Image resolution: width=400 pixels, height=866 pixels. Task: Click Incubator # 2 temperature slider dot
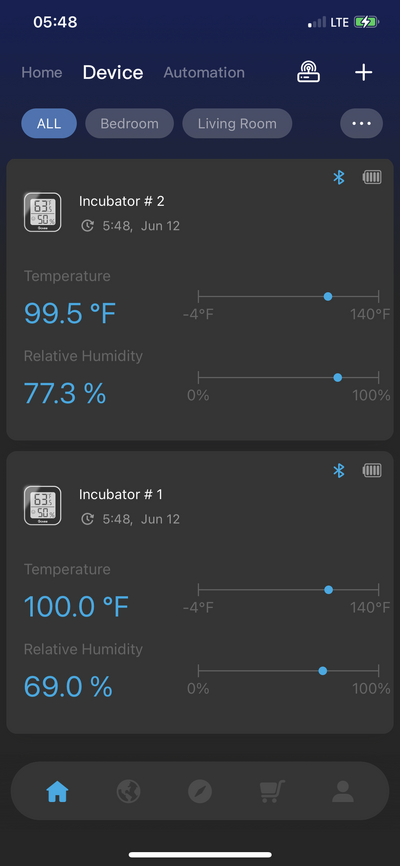point(328,297)
